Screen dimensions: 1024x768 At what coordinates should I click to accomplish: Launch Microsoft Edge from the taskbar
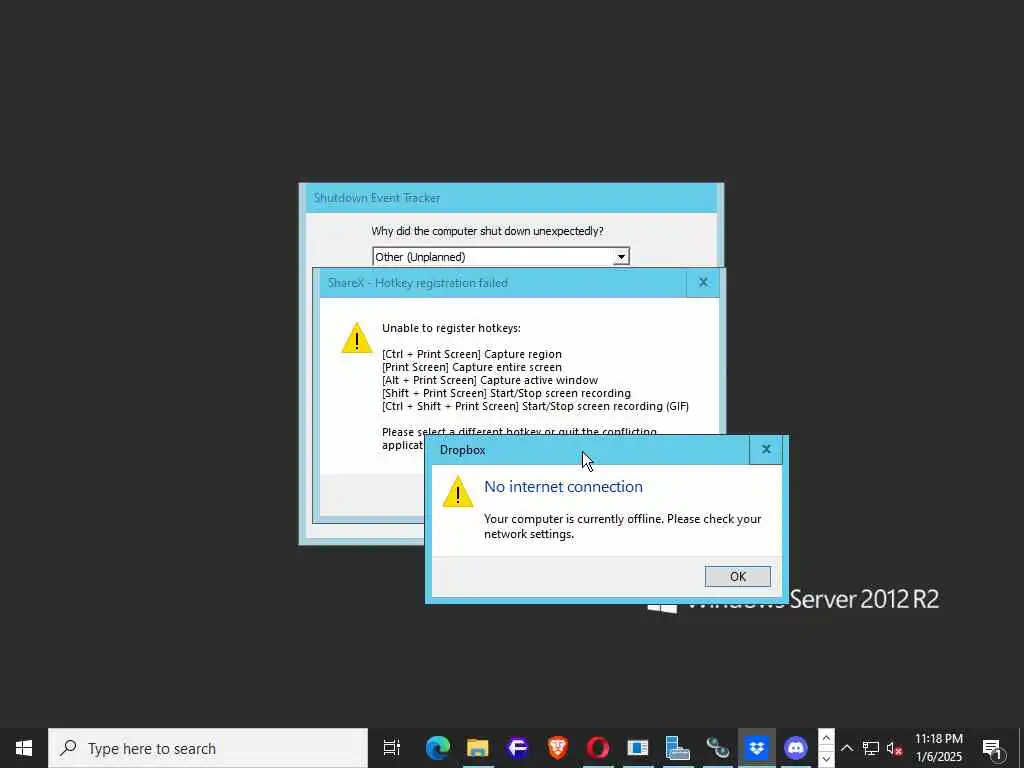pyautogui.click(x=438, y=748)
